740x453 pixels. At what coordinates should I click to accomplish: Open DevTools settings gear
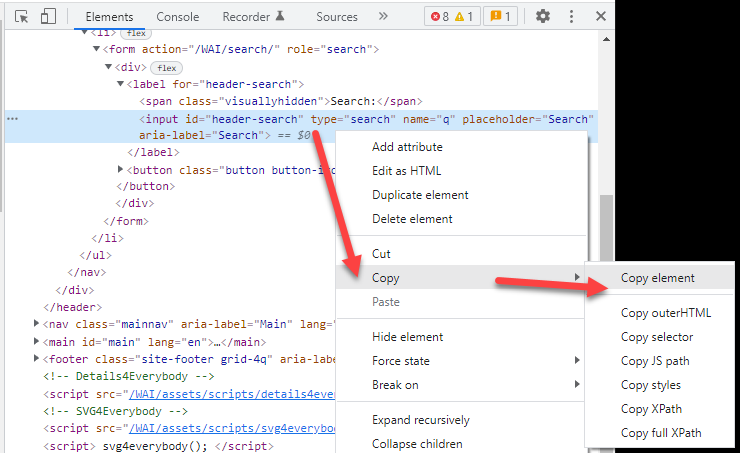543,17
